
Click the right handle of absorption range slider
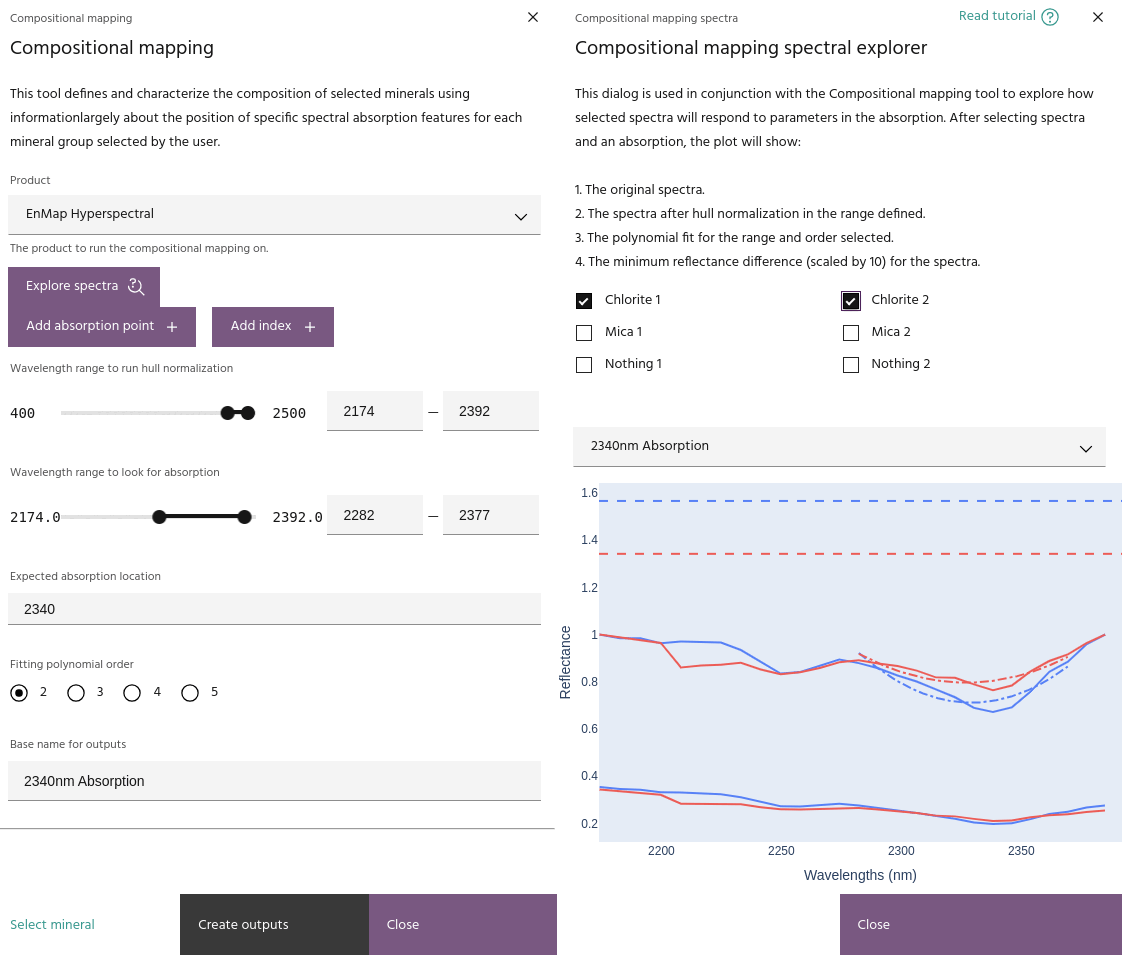coord(245,516)
